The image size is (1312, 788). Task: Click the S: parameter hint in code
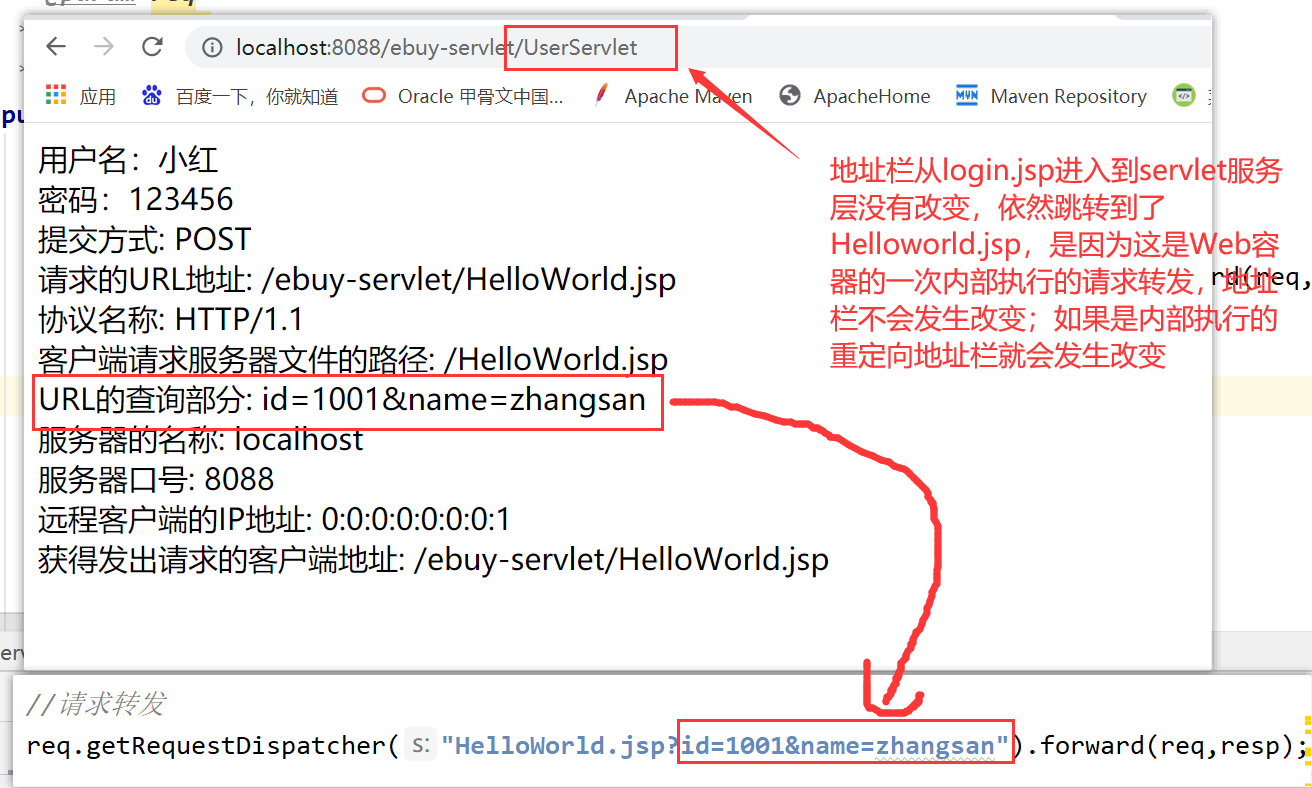pyautogui.click(x=421, y=746)
